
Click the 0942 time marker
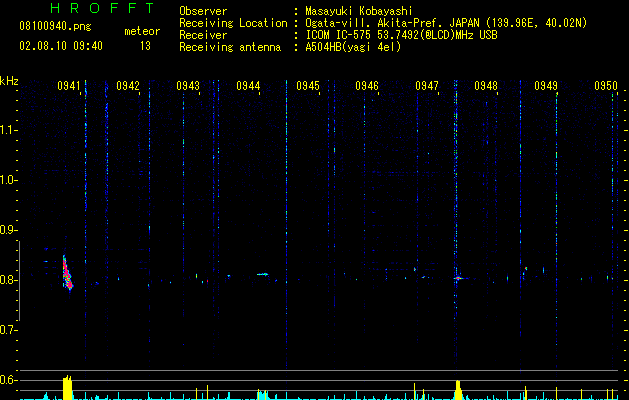128,86
